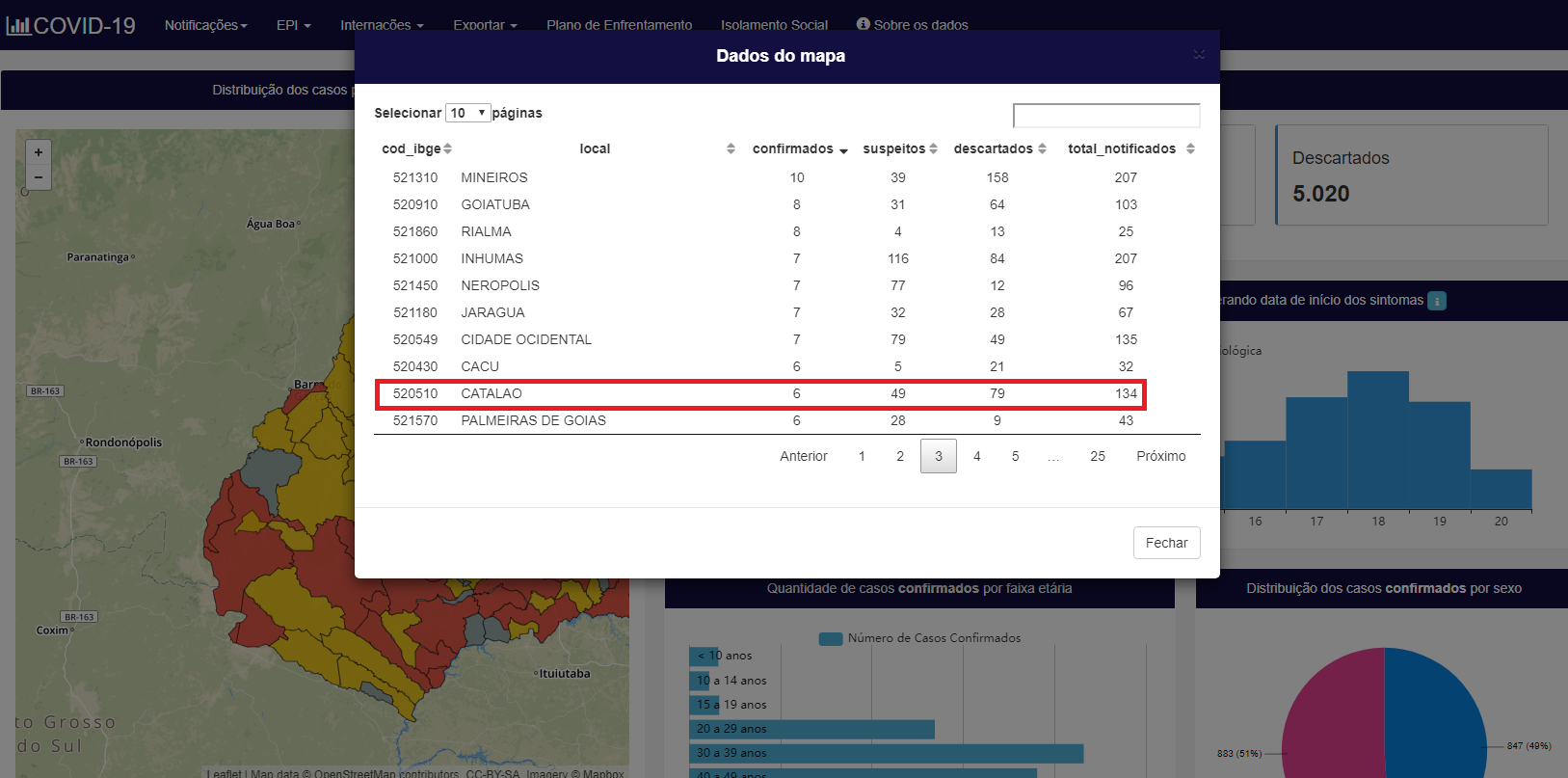Sort table by cod_ibge column
The width and height of the screenshot is (1568, 778).
click(447, 148)
